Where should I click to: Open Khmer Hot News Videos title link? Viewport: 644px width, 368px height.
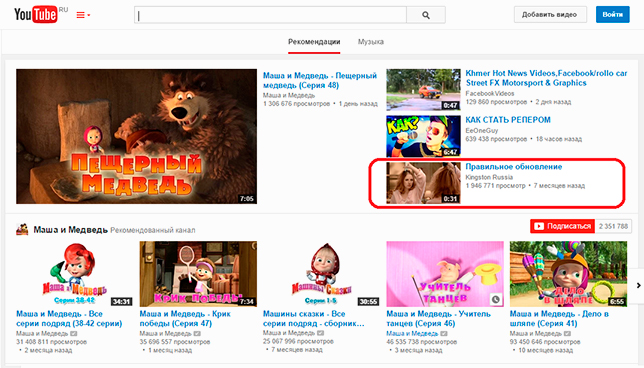(546, 78)
